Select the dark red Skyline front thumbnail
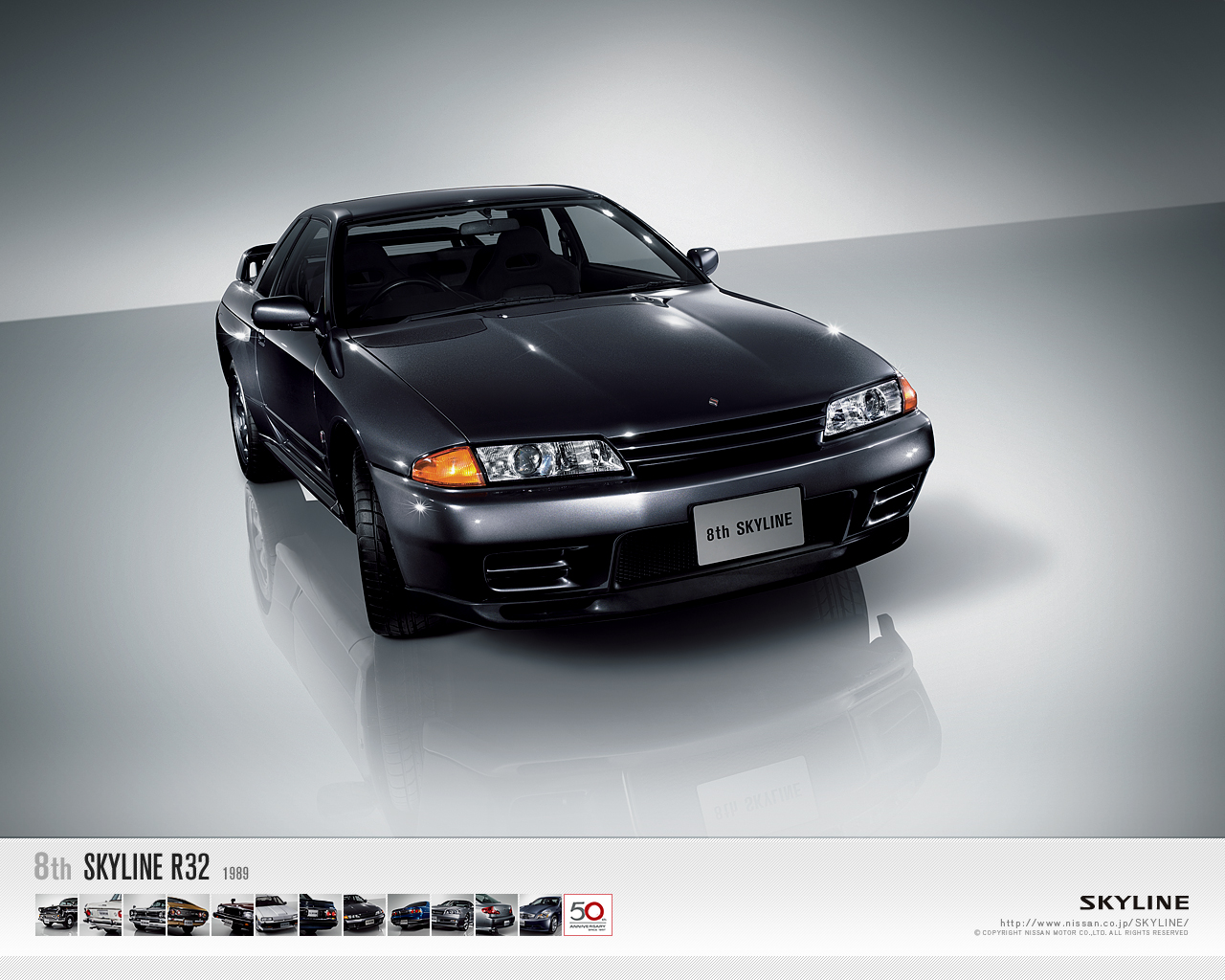The width and height of the screenshot is (1225, 980). pyautogui.click(x=233, y=915)
